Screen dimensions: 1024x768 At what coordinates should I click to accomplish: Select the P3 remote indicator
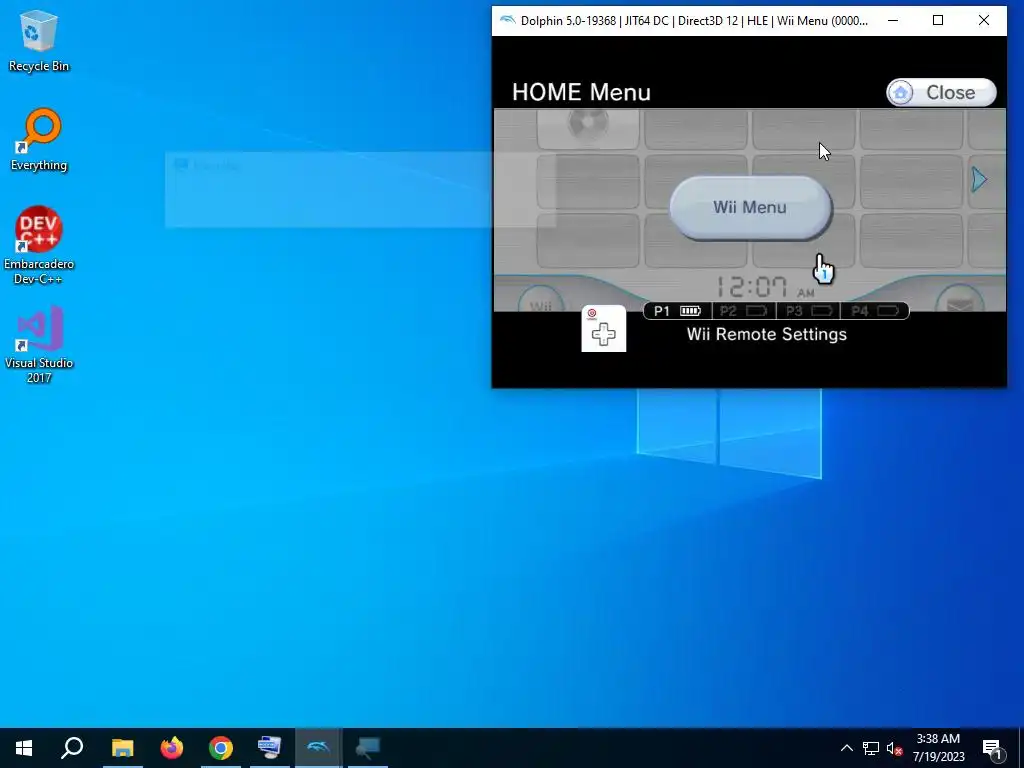coord(809,311)
